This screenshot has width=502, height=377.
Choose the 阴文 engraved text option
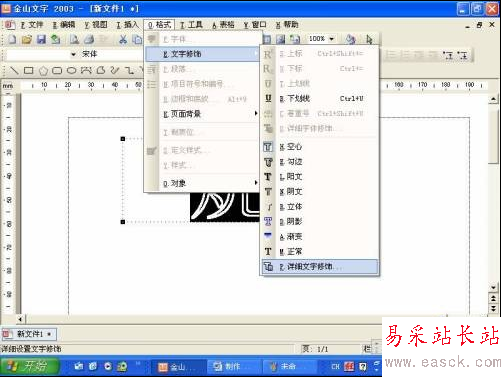[320, 192]
